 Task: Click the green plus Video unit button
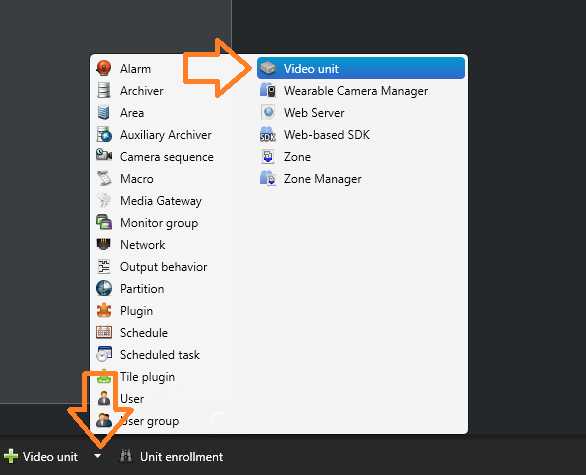coord(41,456)
